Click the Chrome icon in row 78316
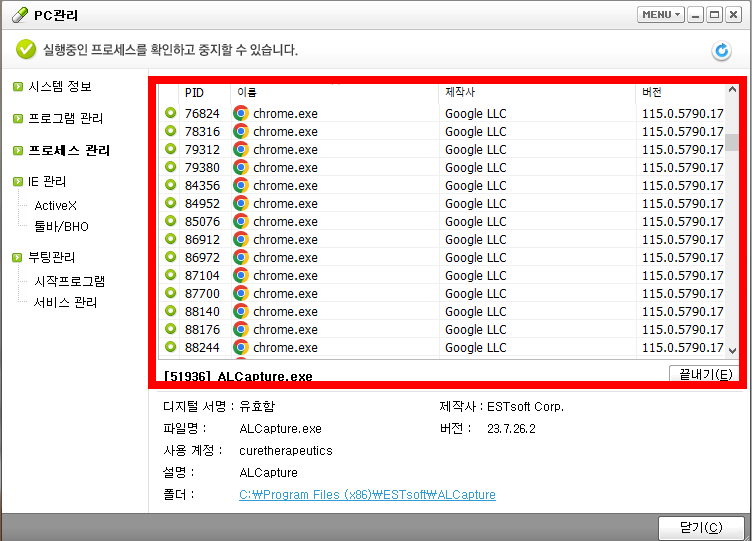This screenshot has height=541, width=752. tap(241, 131)
